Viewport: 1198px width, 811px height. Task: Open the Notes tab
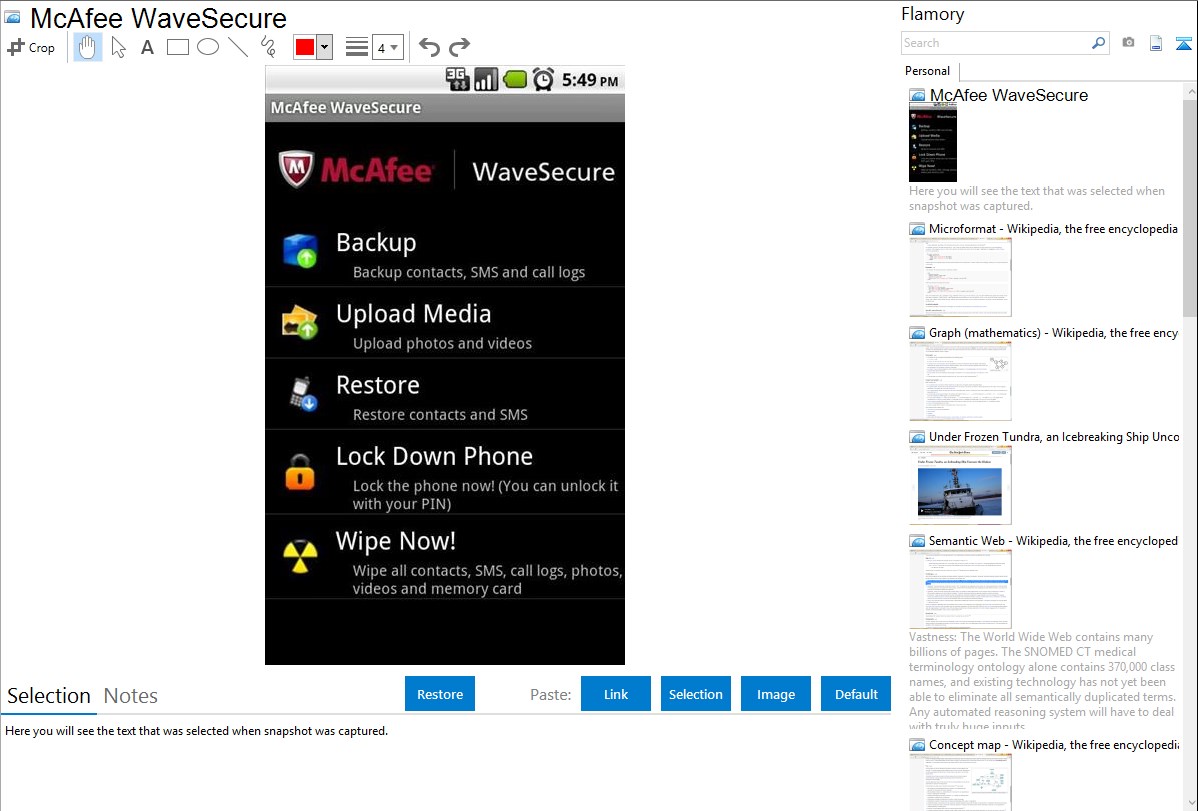[131, 696]
